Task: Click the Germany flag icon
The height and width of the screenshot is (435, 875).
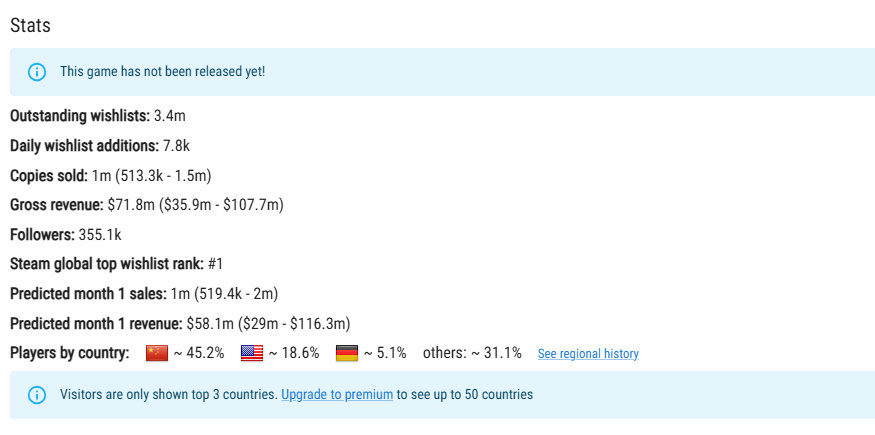Action: [346, 353]
